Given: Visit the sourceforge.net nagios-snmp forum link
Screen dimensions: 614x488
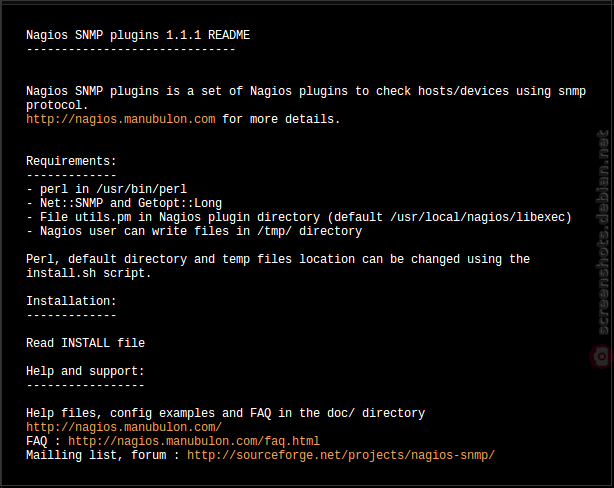Looking at the screenshot, I should 341,455.
